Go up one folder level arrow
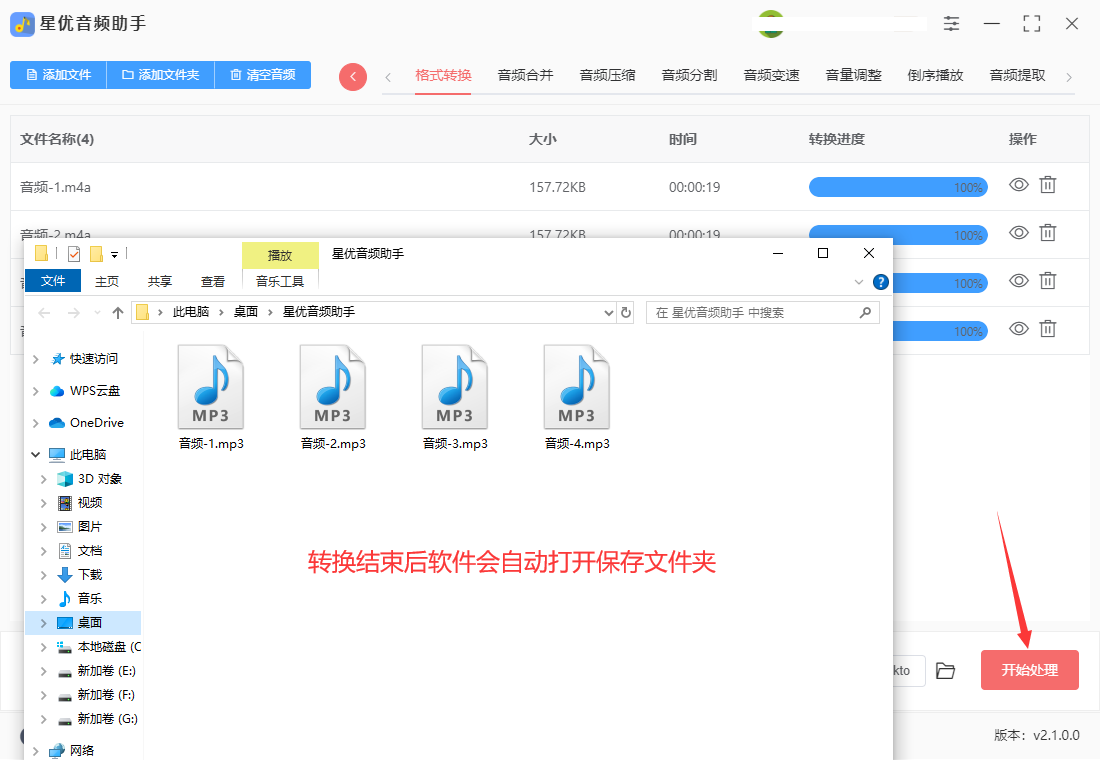1100x760 pixels. pos(118,313)
